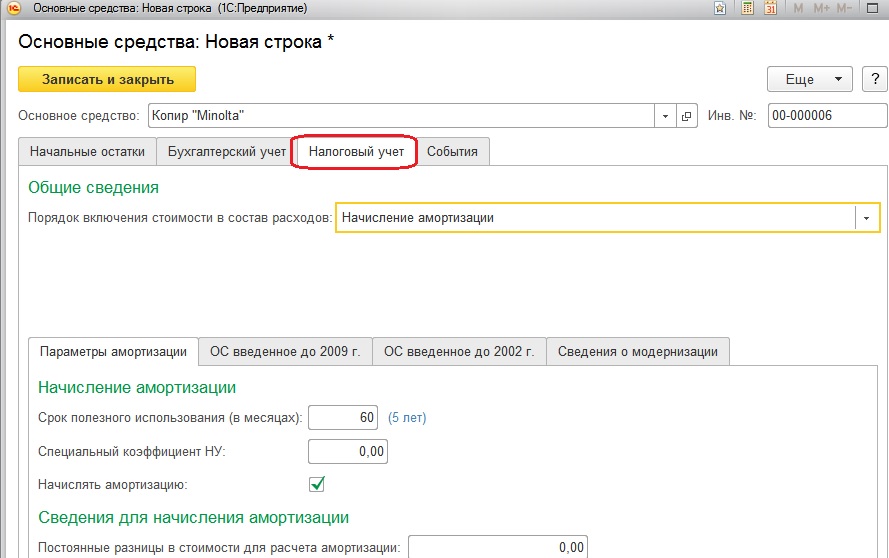The image size is (889, 558).
Task: Click the (5 лет) link
Action: (407, 418)
